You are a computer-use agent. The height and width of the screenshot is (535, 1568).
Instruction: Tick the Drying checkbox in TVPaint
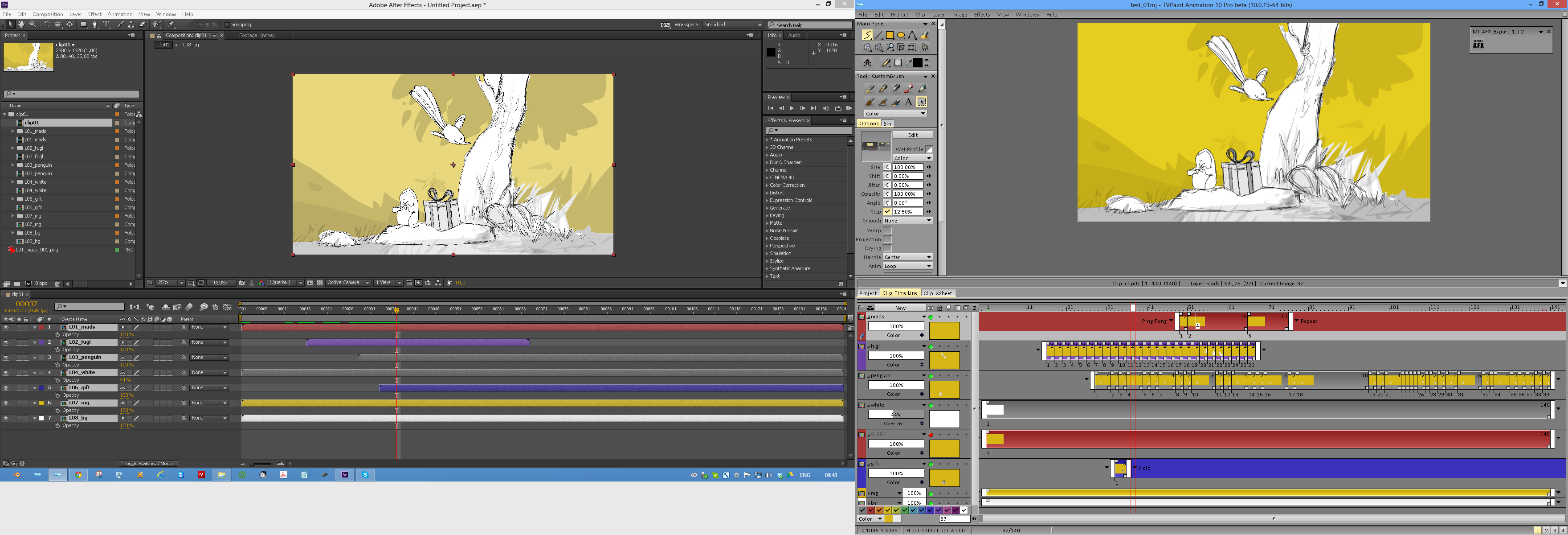(887, 248)
